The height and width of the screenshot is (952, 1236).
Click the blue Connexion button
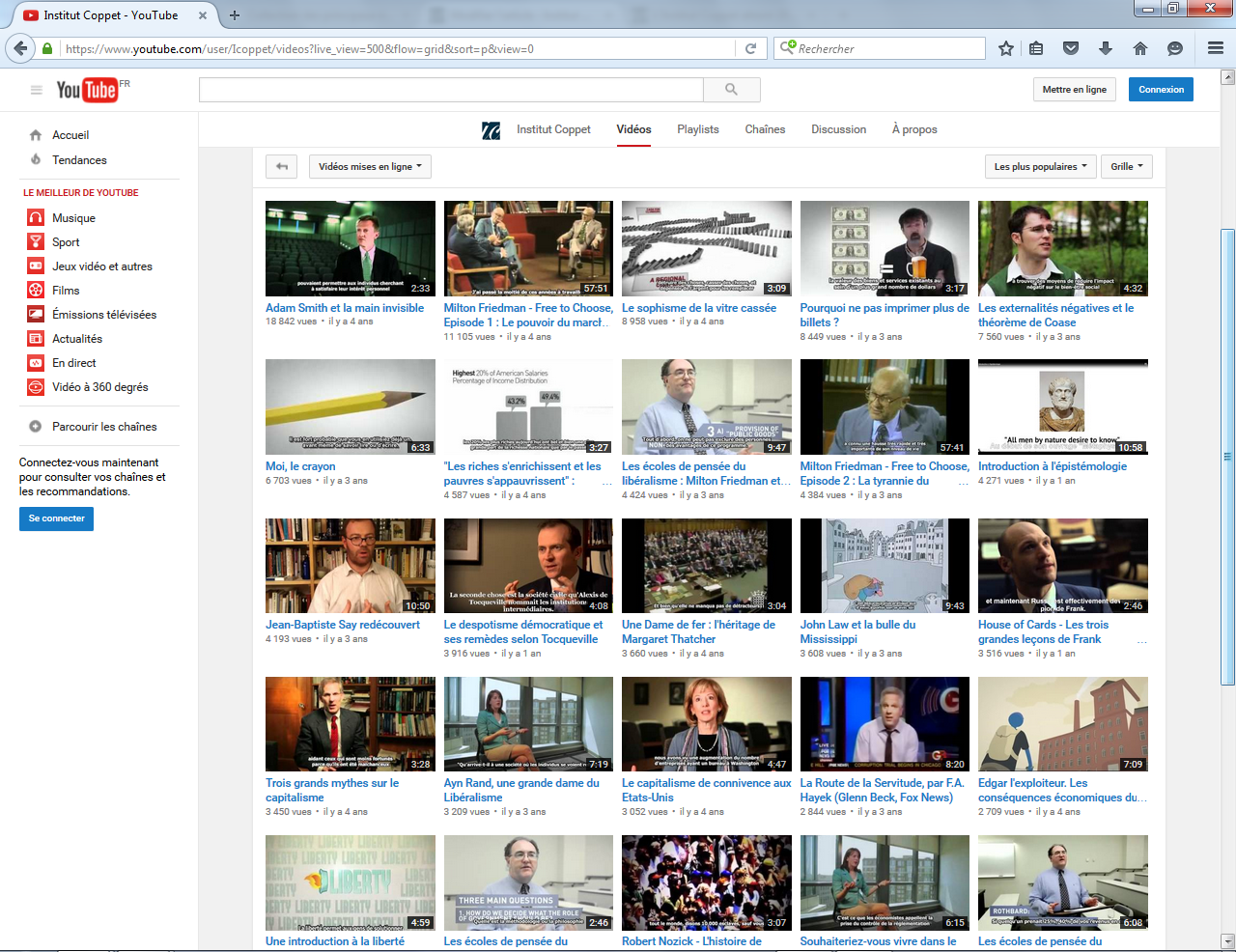pos(1161,90)
